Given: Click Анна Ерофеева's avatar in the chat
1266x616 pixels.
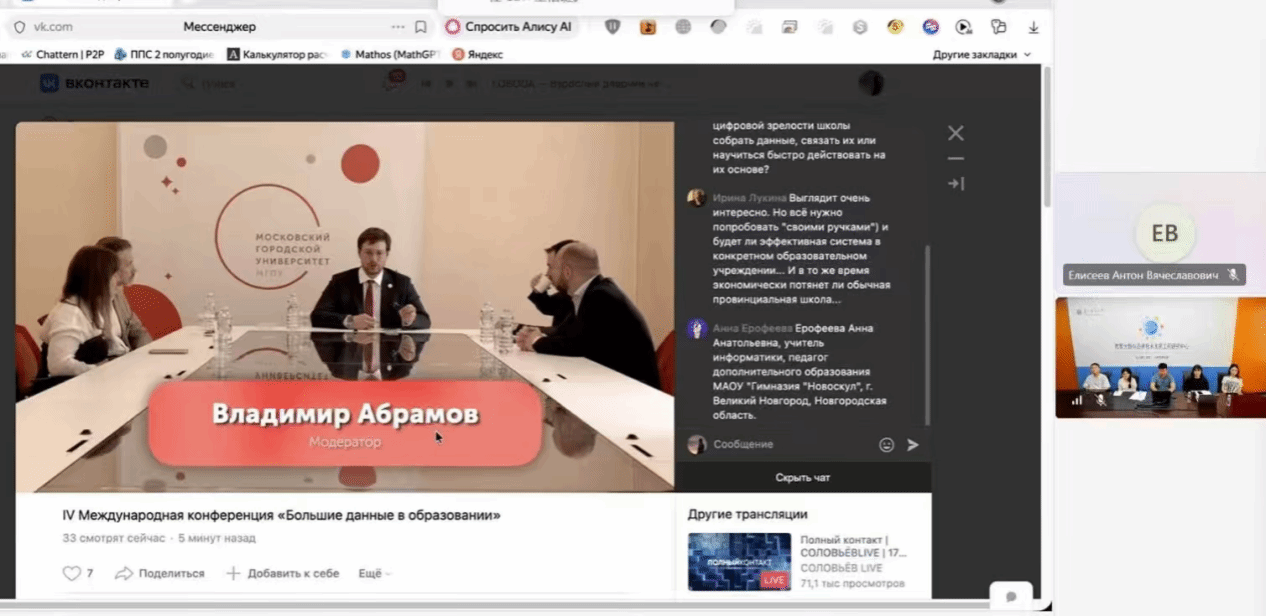Looking at the screenshot, I should 697,328.
